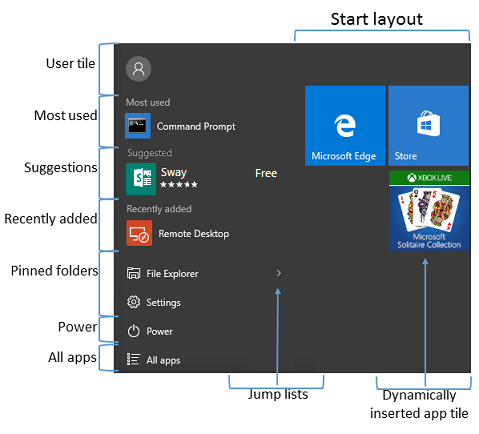Viewport: 479px width, 434px height.
Task: Click the Sway suggestion name
Action: coord(174,172)
